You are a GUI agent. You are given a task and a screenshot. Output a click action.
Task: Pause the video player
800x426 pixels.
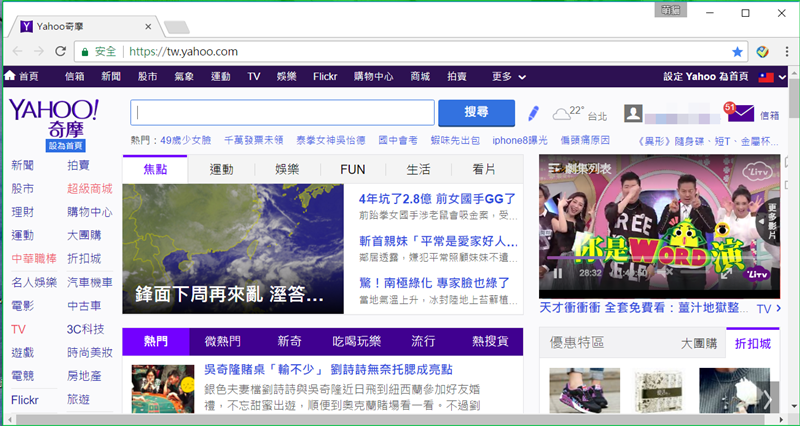coord(558,273)
